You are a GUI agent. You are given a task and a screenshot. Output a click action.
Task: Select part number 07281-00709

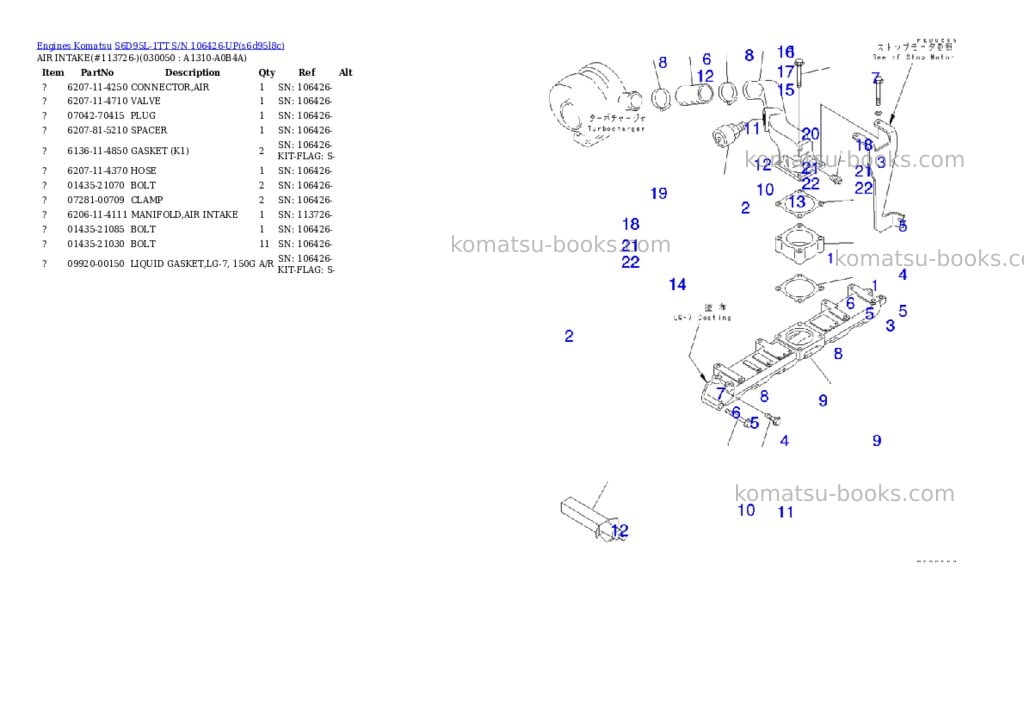(95, 200)
